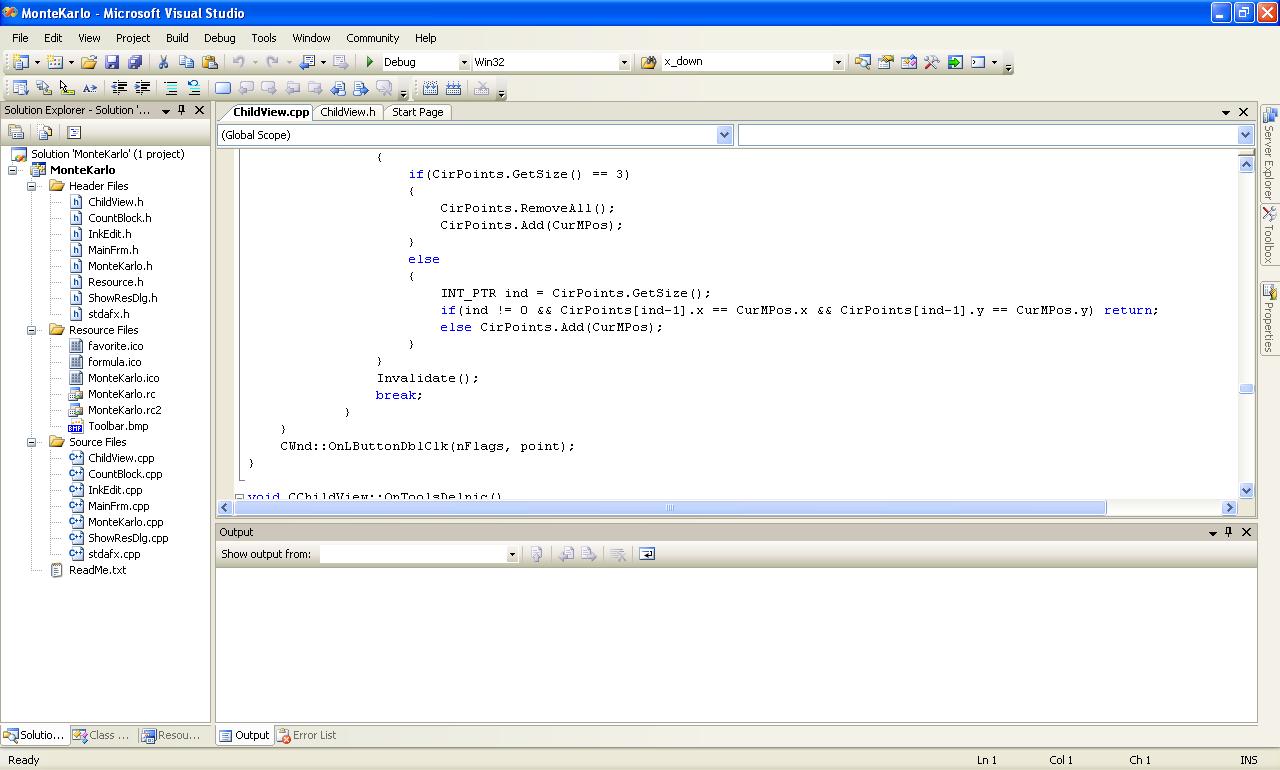Click Toggle Word Wrap icon in Output panel
Screen dimensions: 1280x770
pyautogui.click(x=647, y=554)
